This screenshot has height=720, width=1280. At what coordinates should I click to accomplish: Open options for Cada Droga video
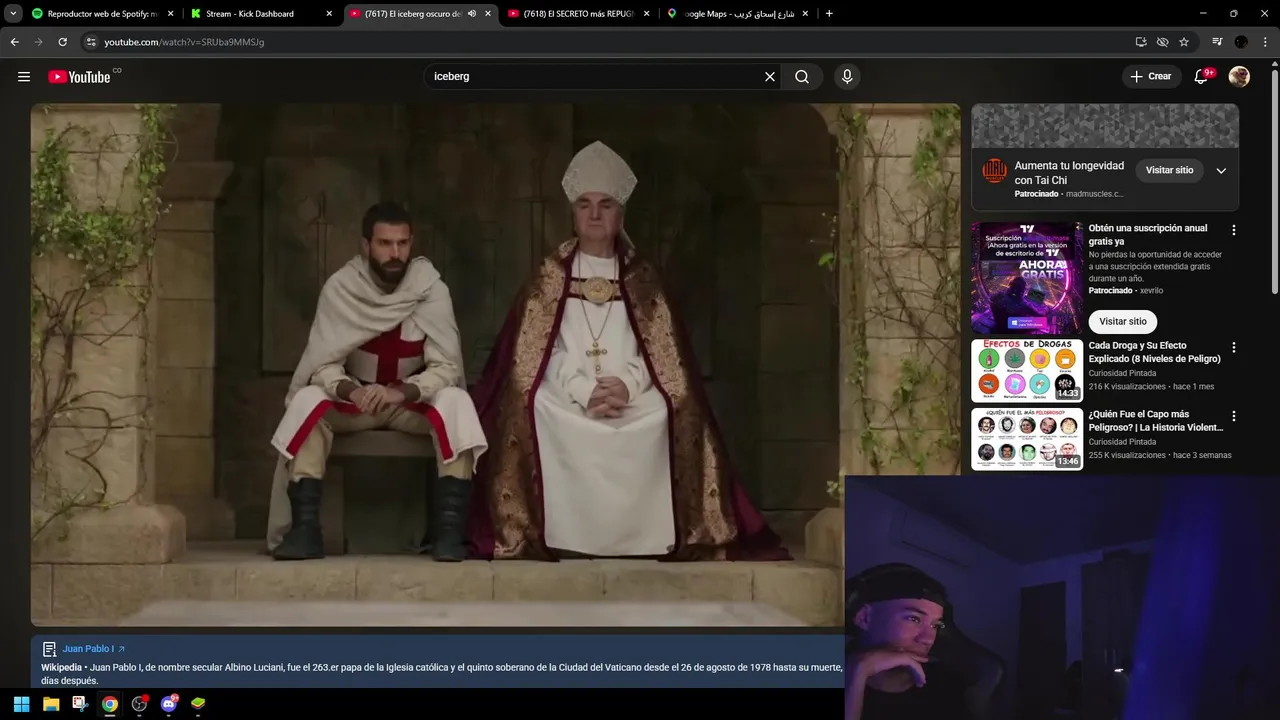coord(1233,348)
